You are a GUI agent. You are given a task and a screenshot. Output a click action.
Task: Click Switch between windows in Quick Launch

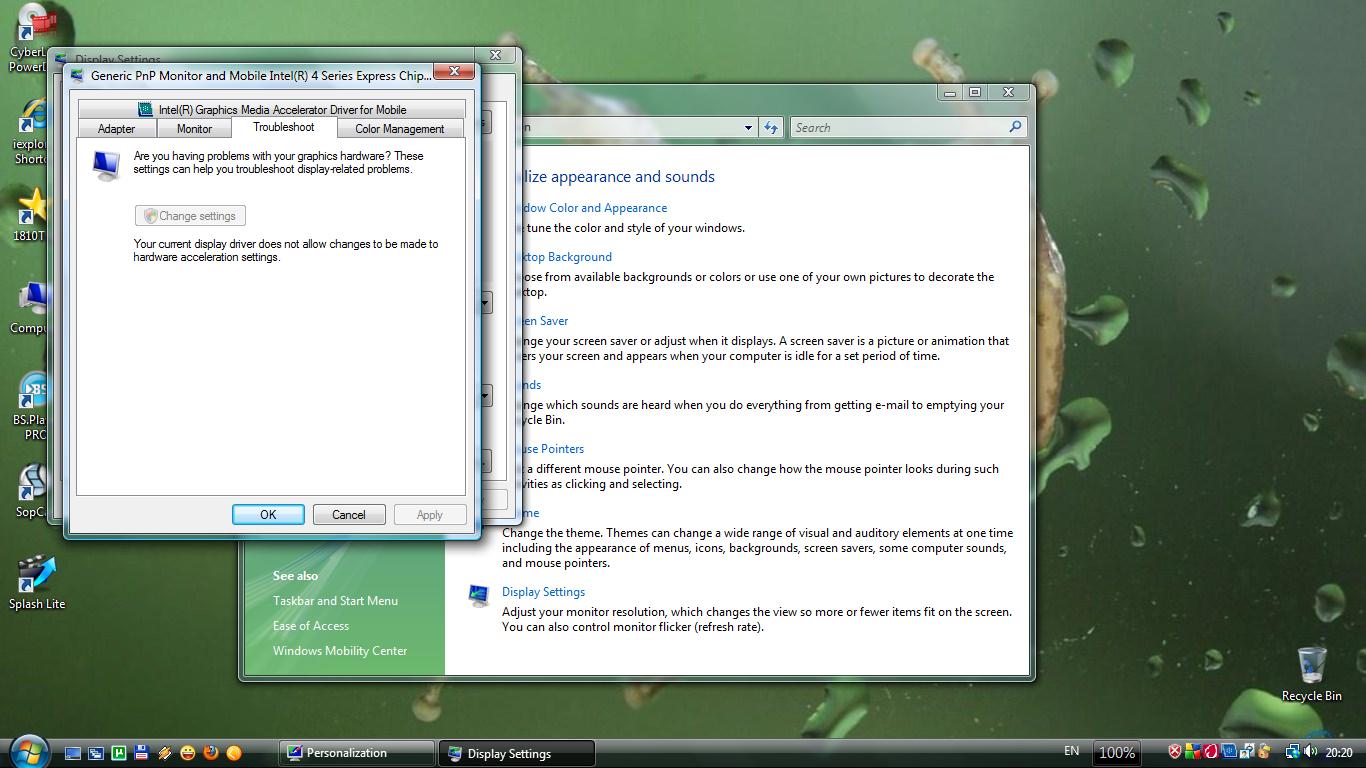point(96,753)
